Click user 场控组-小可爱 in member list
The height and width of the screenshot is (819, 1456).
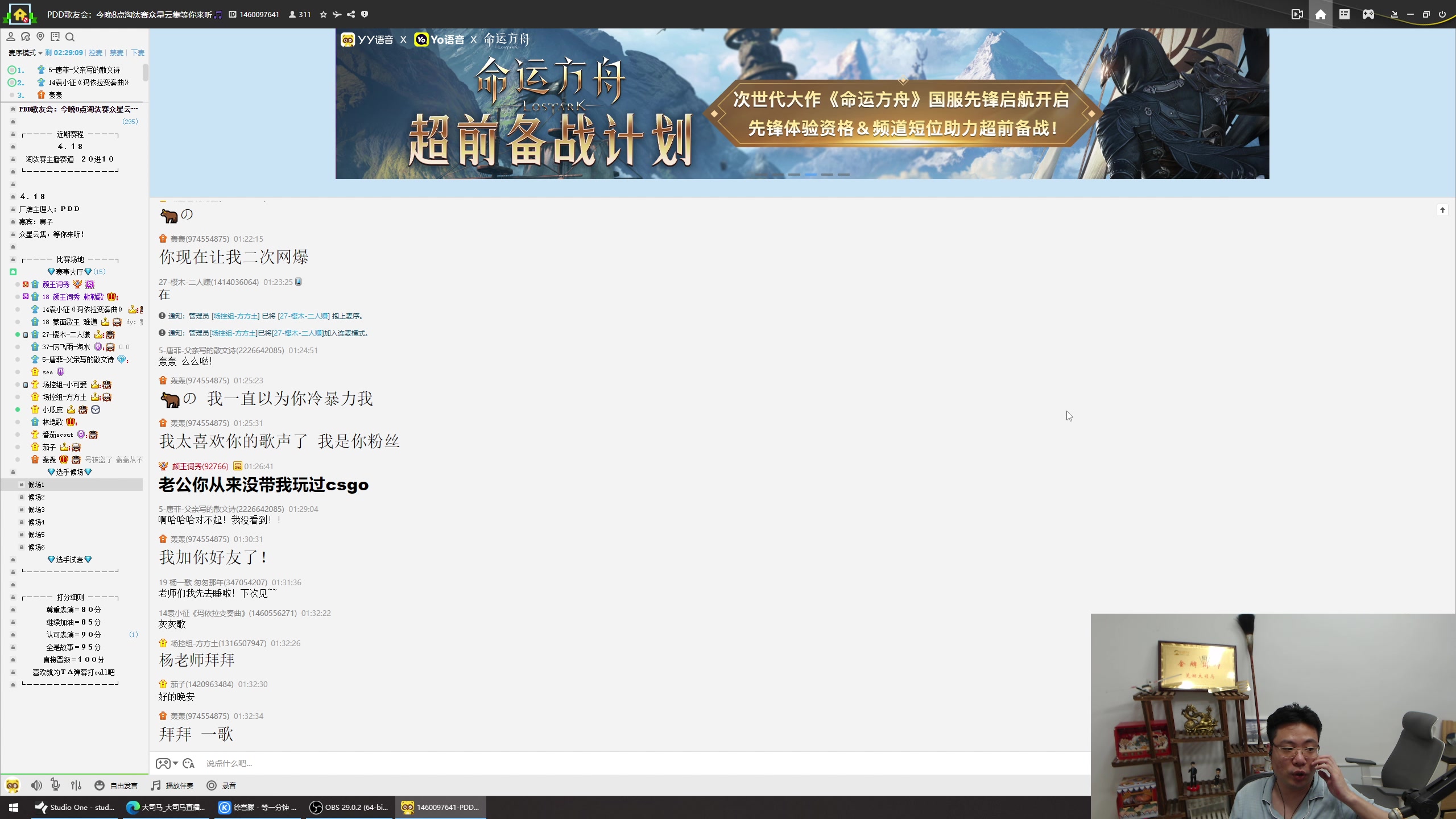point(64,384)
